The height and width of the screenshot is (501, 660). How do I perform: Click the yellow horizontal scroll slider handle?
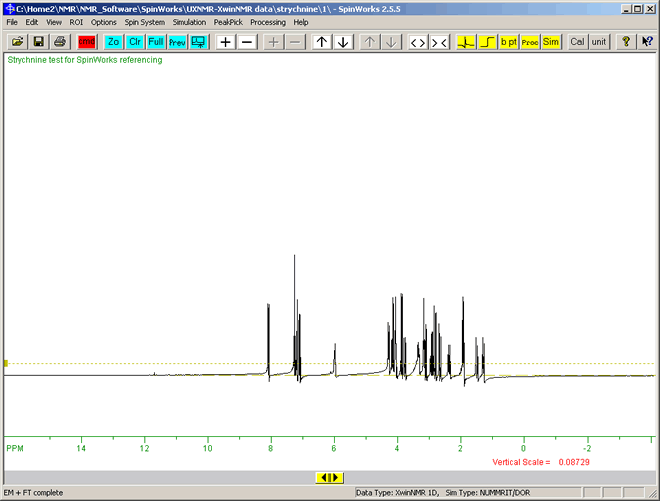(330, 477)
